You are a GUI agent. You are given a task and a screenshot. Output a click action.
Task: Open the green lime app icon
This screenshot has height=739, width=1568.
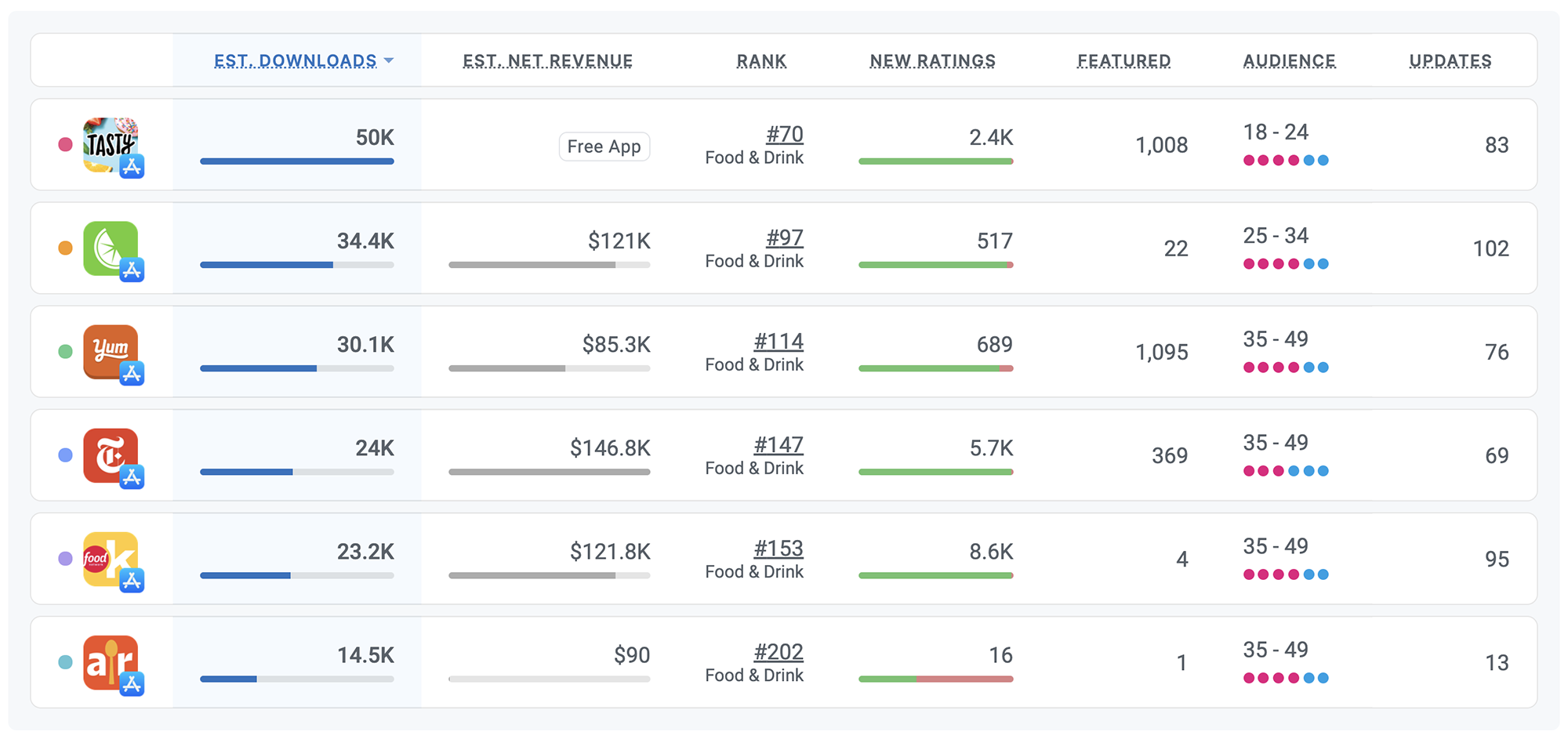[x=111, y=248]
